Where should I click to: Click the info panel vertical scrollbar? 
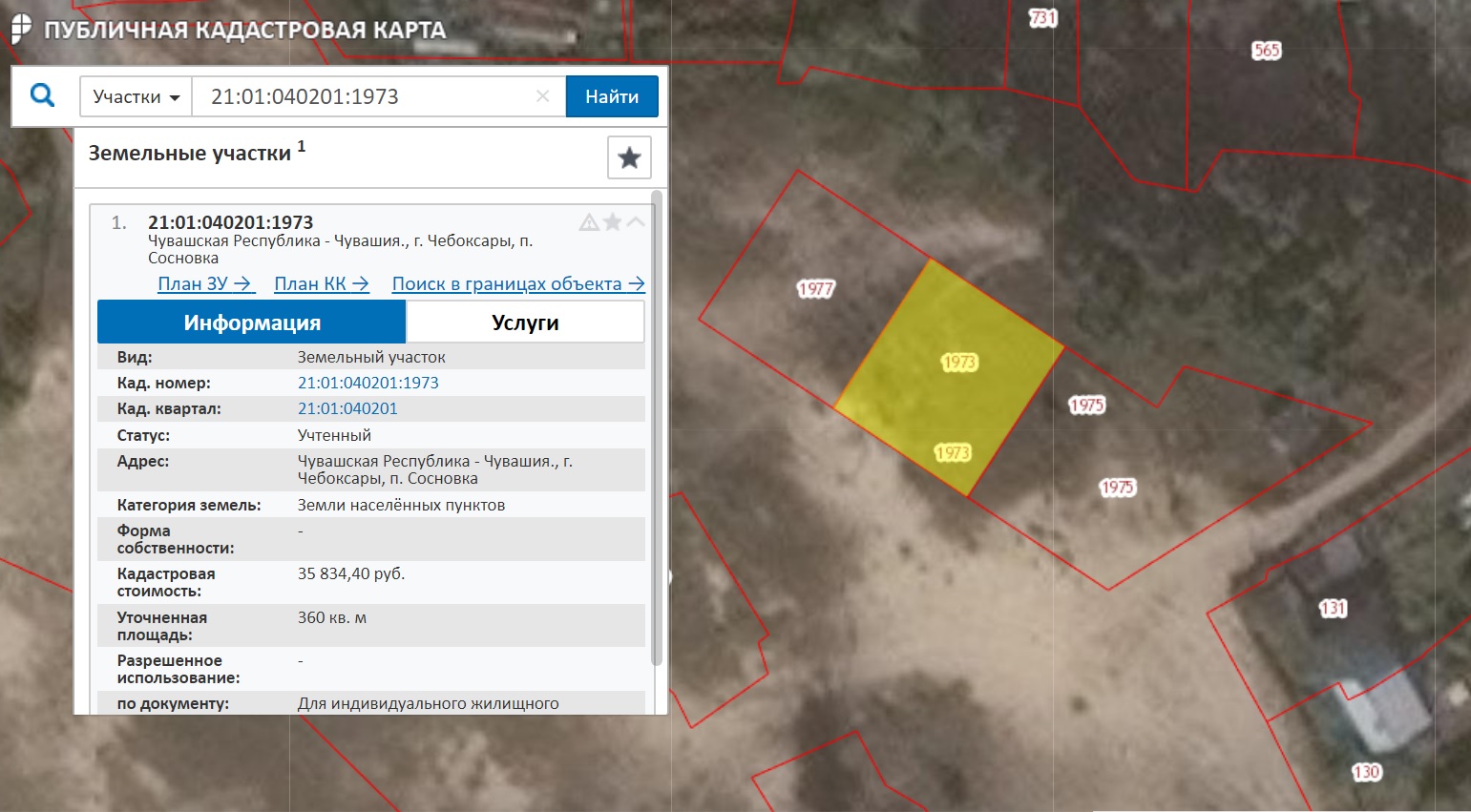pyautogui.click(x=656, y=427)
